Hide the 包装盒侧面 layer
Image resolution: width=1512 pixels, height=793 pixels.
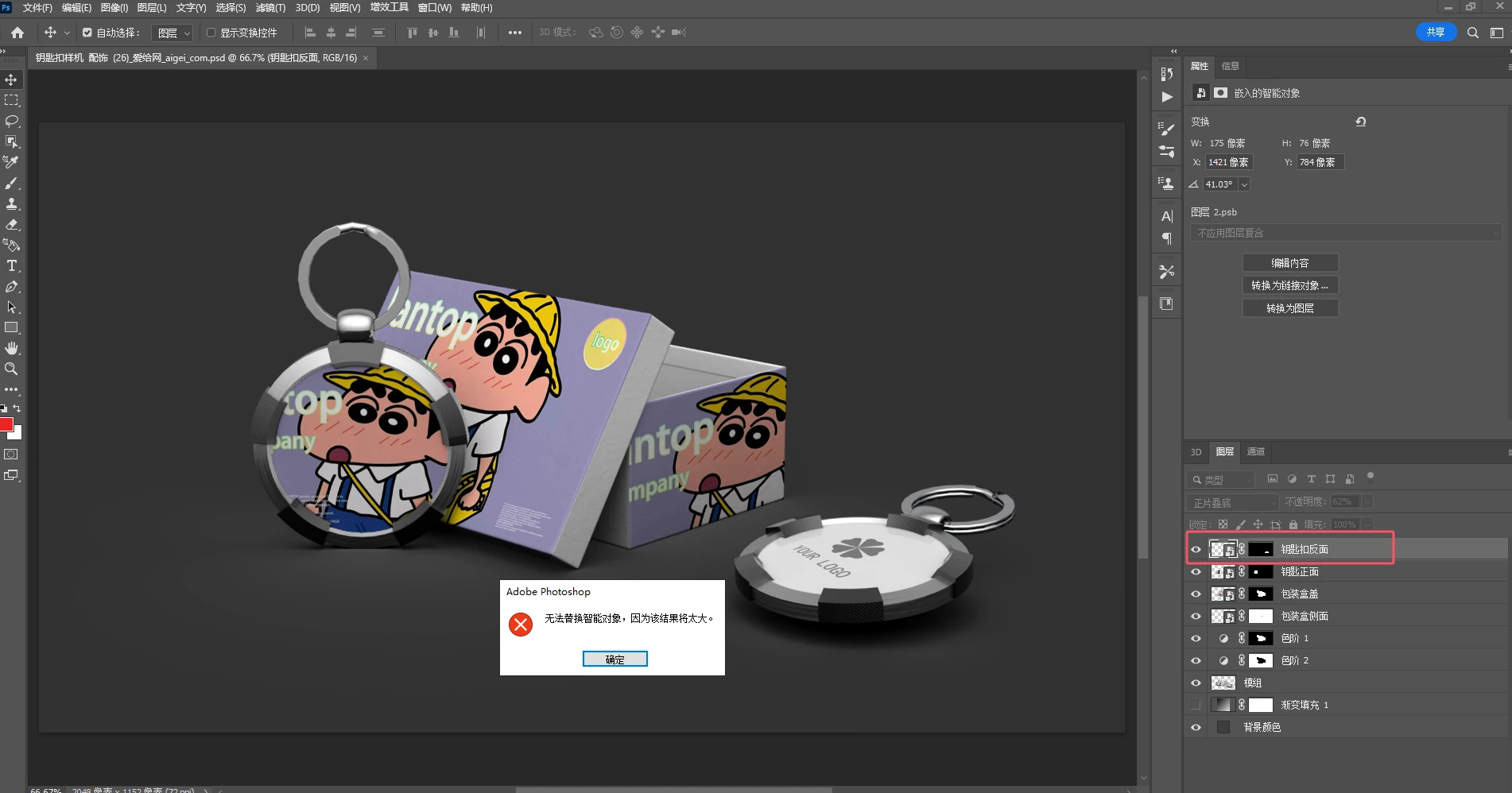[x=1196, y=616]
